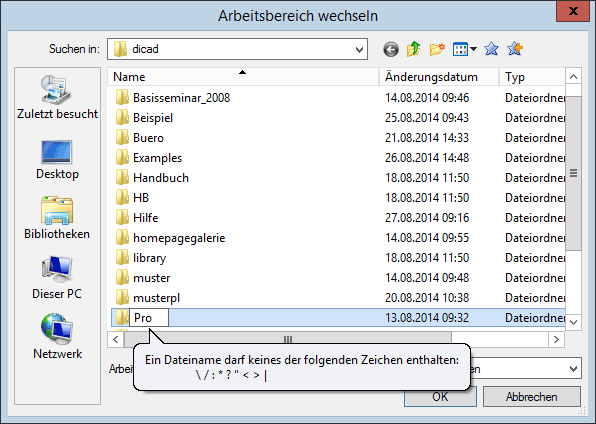
Task: Open Bibliotheken in places sidebar
Action: tap(57, 218)
